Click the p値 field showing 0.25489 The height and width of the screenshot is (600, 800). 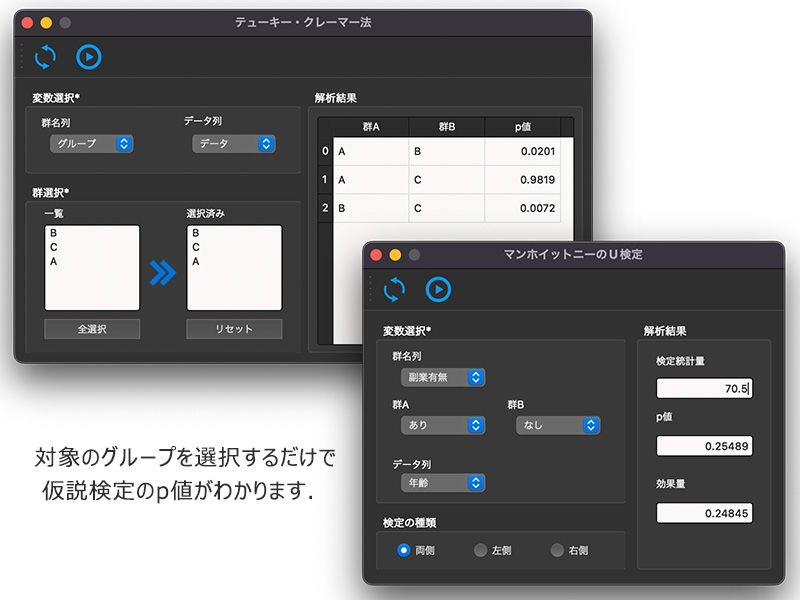[x=704, y=446]
